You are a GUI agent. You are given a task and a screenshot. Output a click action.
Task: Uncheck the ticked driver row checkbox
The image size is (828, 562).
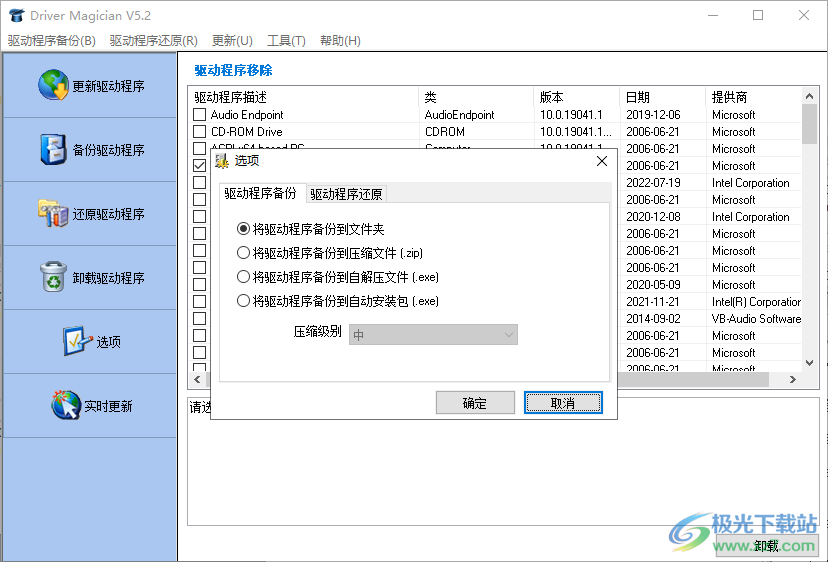200,165
